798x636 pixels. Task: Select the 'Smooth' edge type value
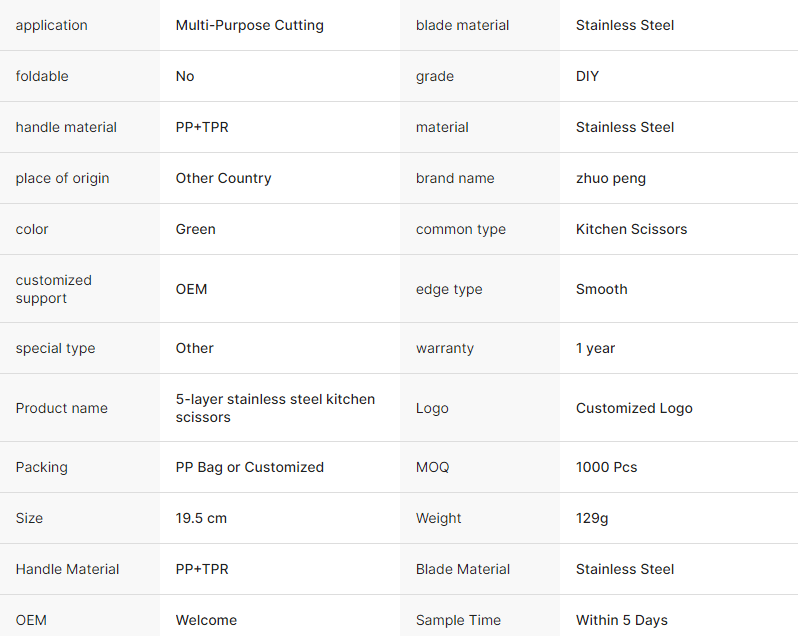(x=601, y=289)
